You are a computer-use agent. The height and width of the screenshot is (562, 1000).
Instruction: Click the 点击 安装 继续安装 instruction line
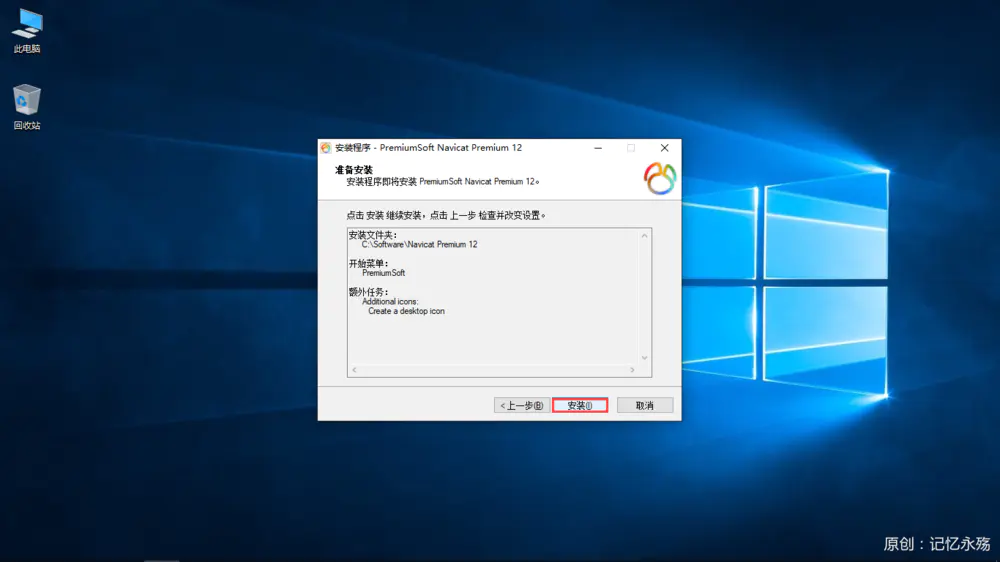coord(446,216)
